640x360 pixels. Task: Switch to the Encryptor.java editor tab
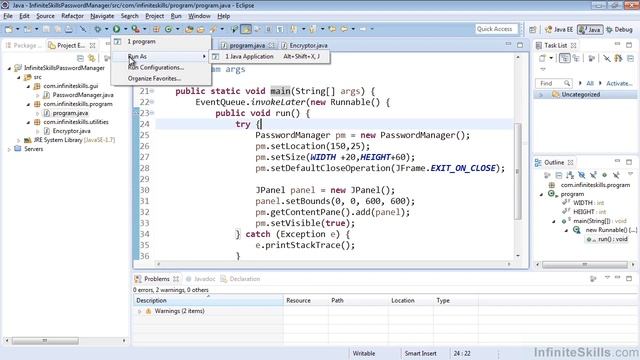(304, 45)
